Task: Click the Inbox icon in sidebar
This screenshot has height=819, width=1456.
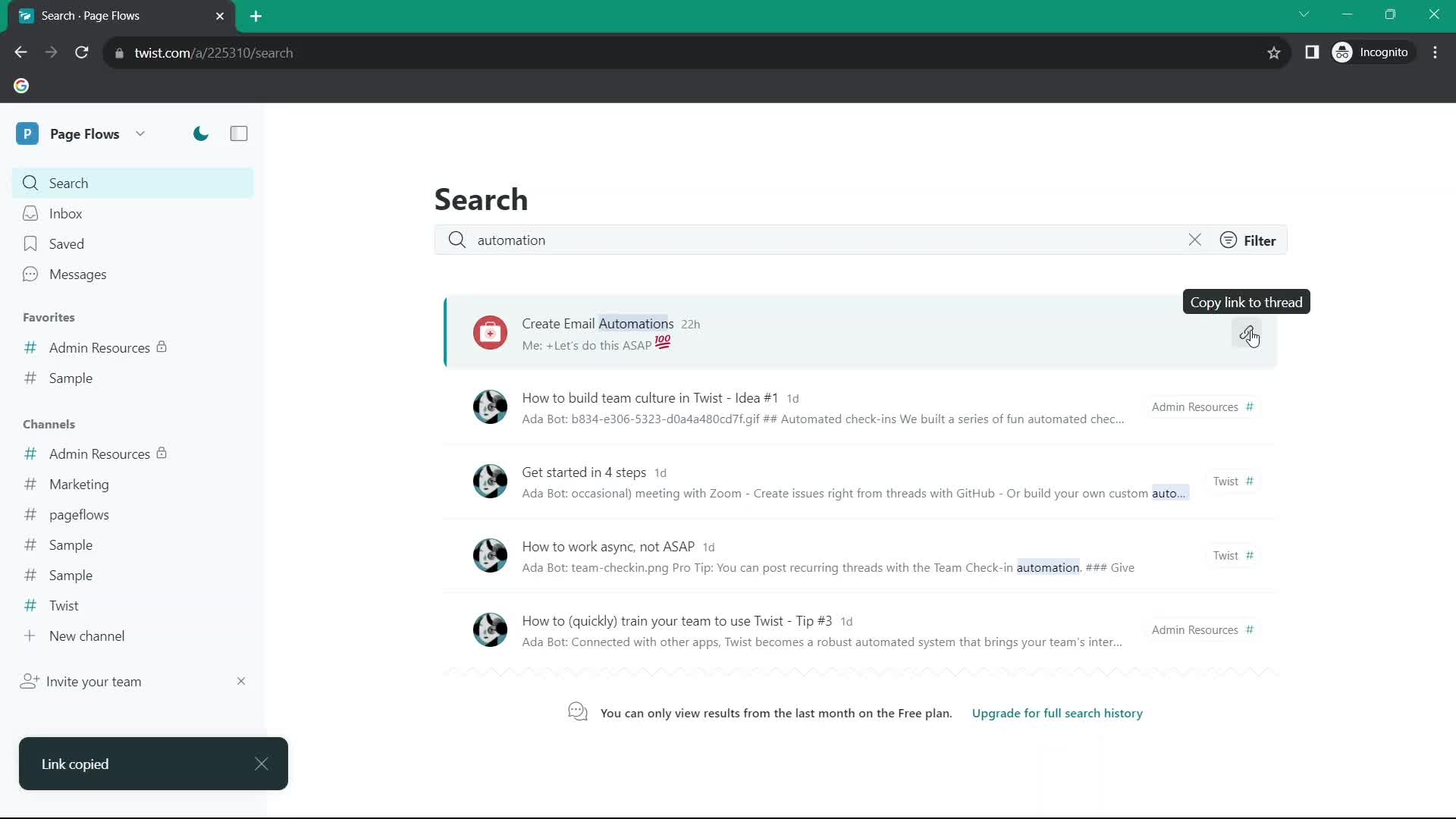Action: click(x=31, y=213)
